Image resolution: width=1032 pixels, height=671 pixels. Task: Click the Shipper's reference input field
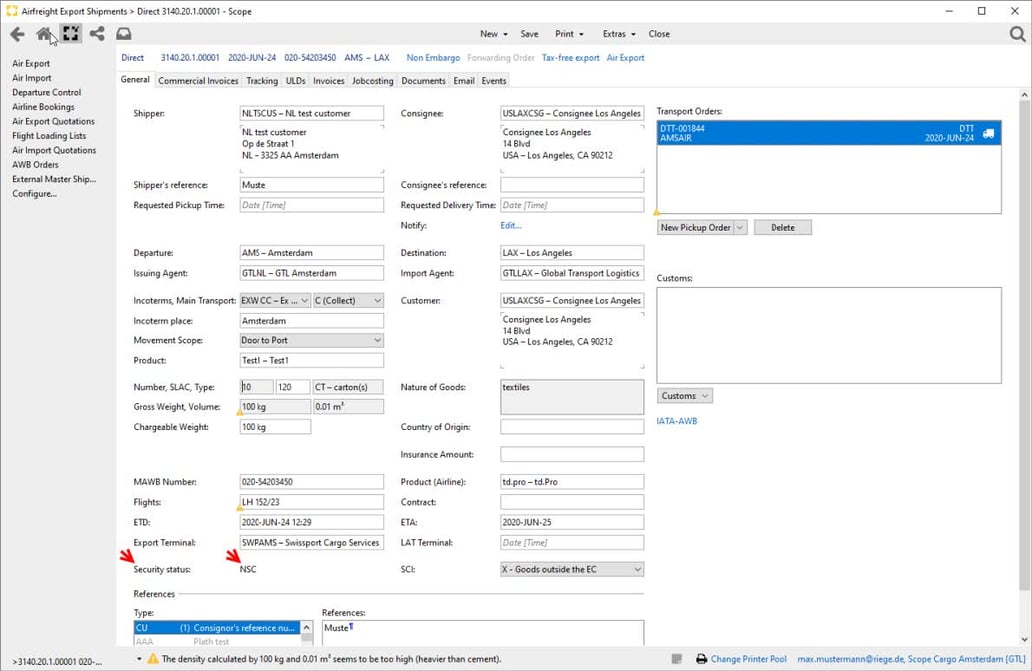click(x=311, y=185)
